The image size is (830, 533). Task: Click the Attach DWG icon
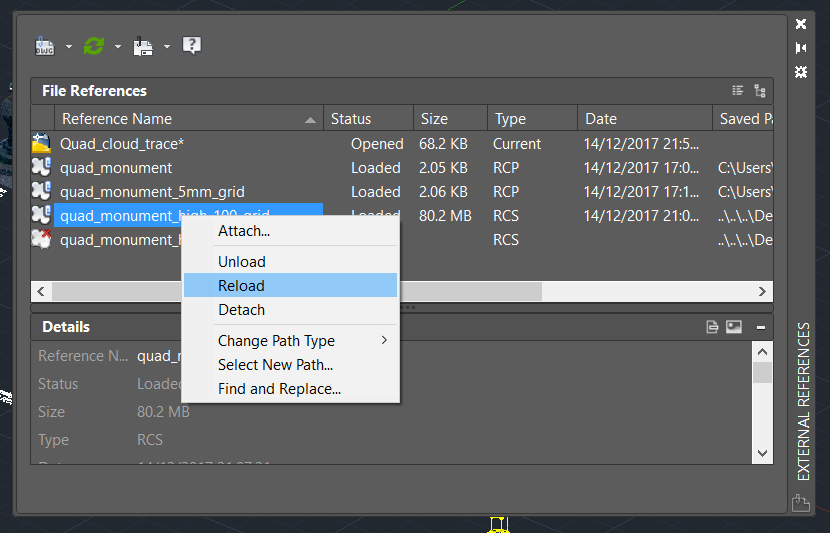[44, 46]
